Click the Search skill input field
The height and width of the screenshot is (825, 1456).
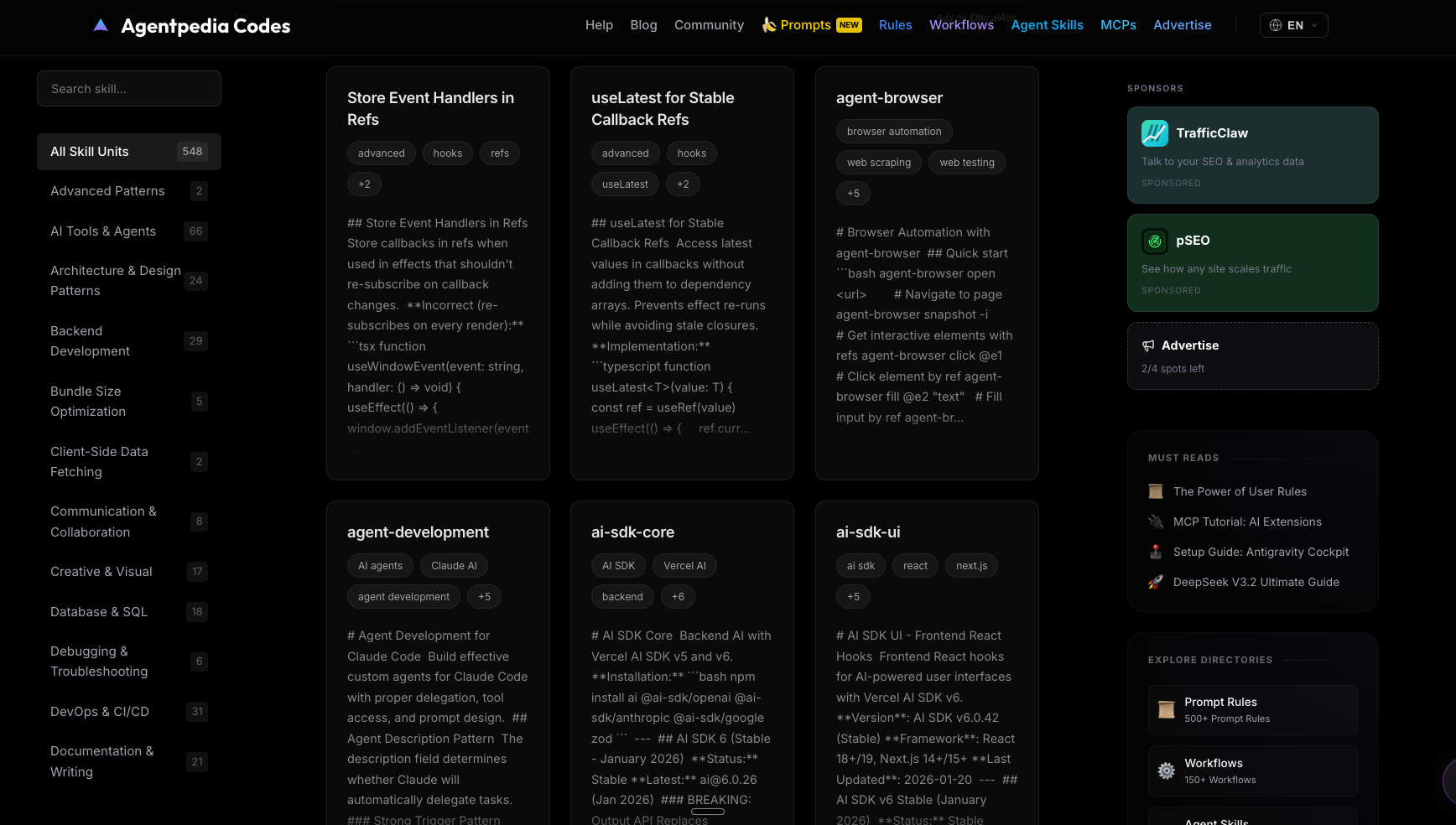(x=129, y=89)
